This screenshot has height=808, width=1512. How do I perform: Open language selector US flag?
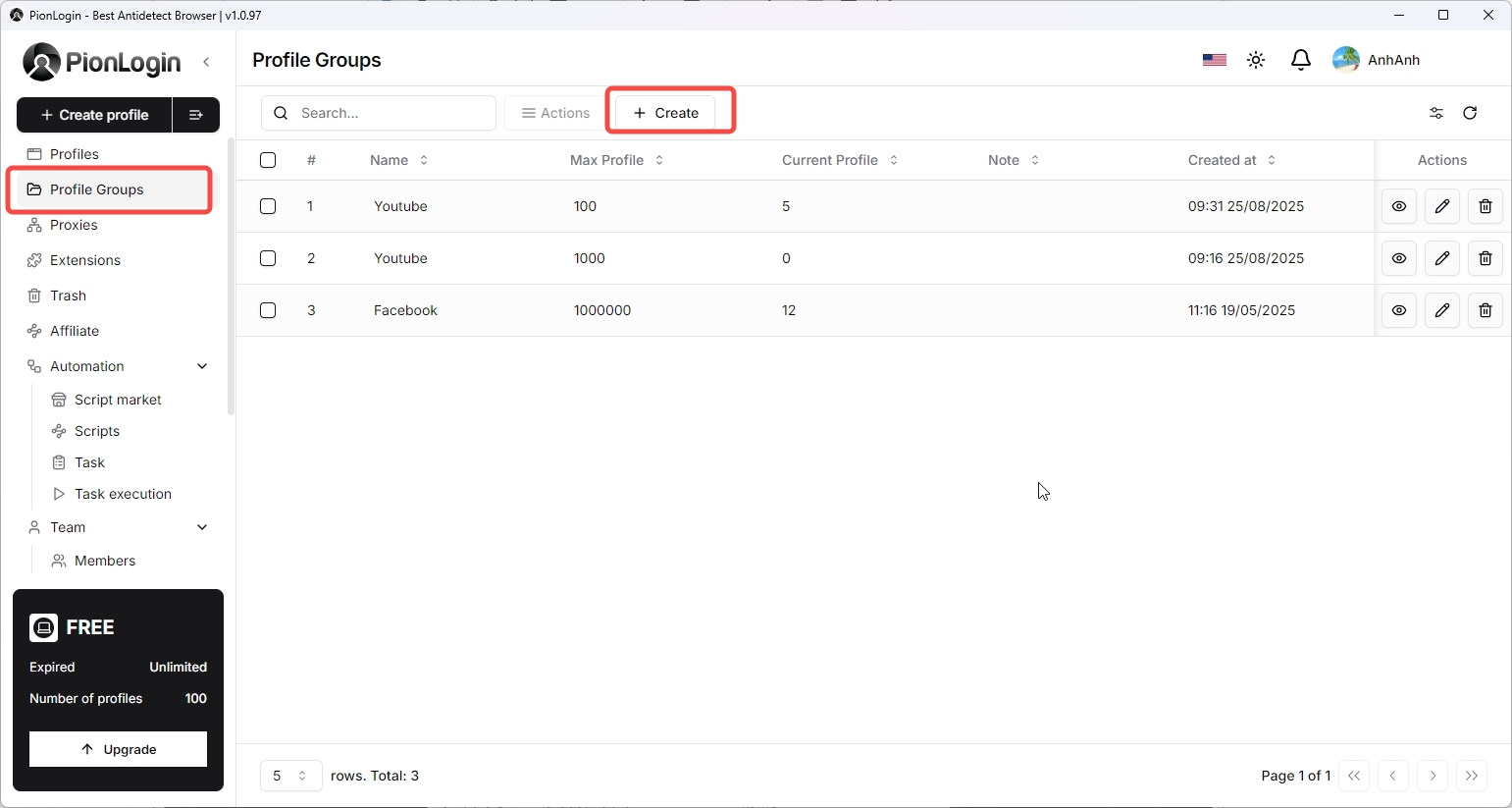tap(1214, 60)
